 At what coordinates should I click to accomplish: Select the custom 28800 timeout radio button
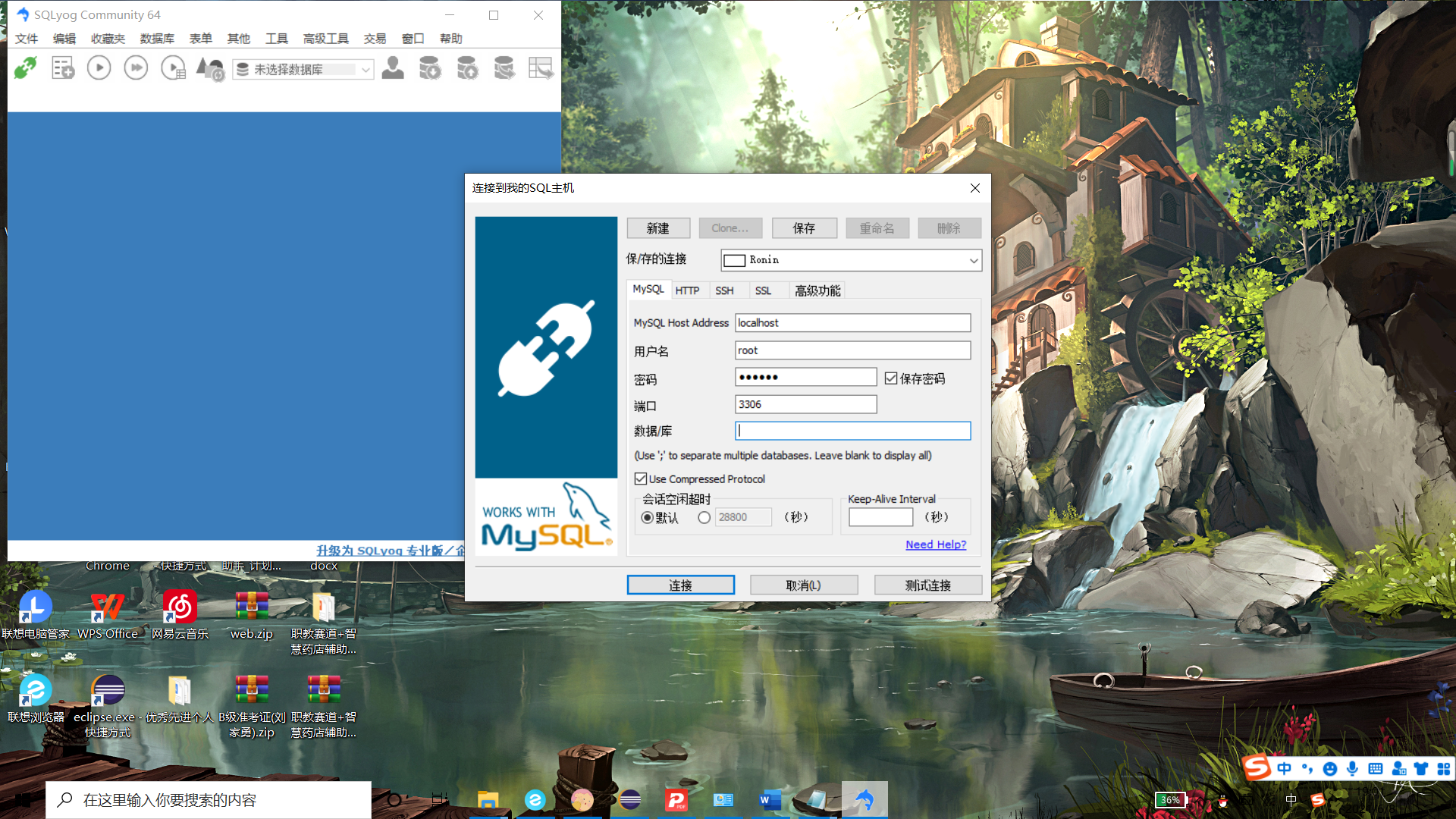coord(704,517)
